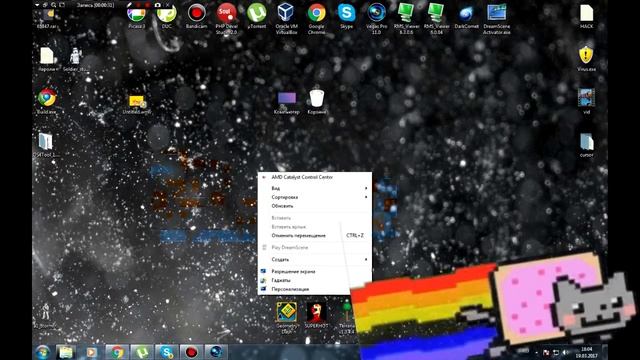Select the SUPERHOT desktop shortcut

[316, 315]
